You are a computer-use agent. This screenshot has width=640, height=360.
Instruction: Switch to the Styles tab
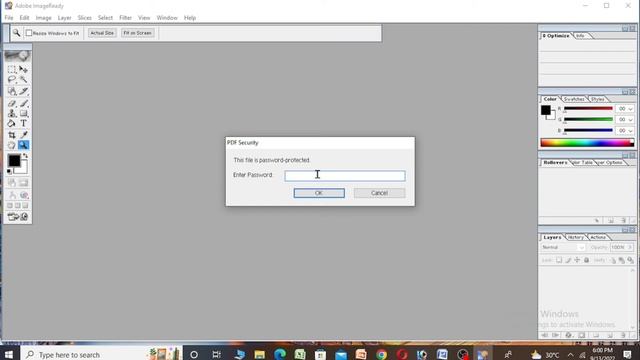point(598,99)
